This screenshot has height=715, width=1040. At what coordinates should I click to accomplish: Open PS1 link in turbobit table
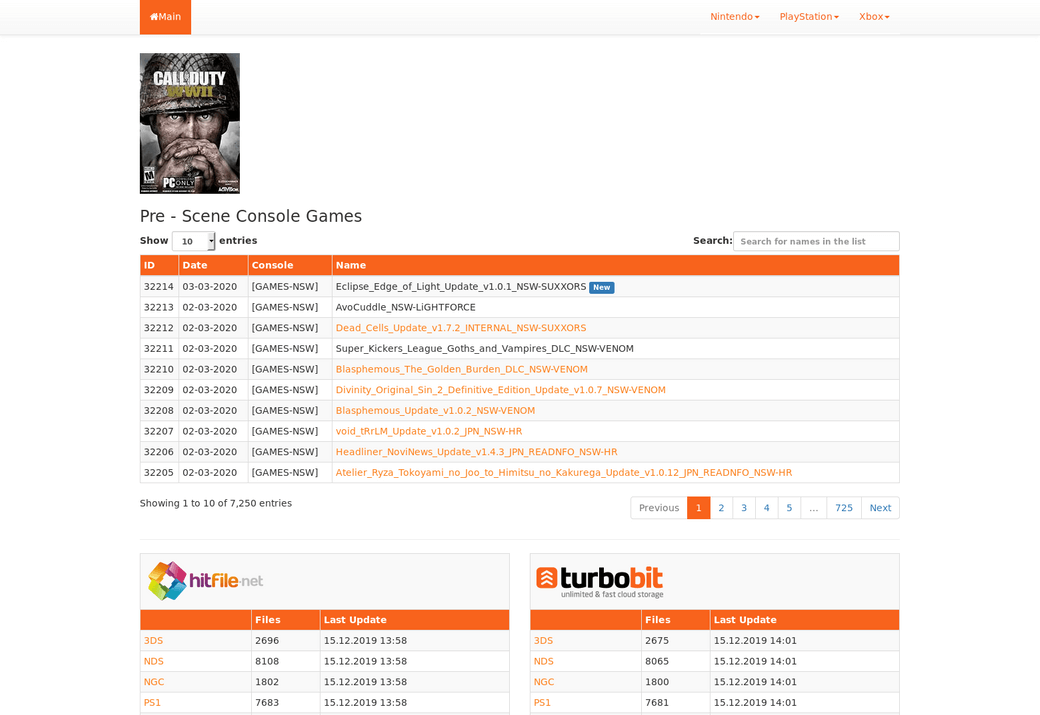[543, 702]
